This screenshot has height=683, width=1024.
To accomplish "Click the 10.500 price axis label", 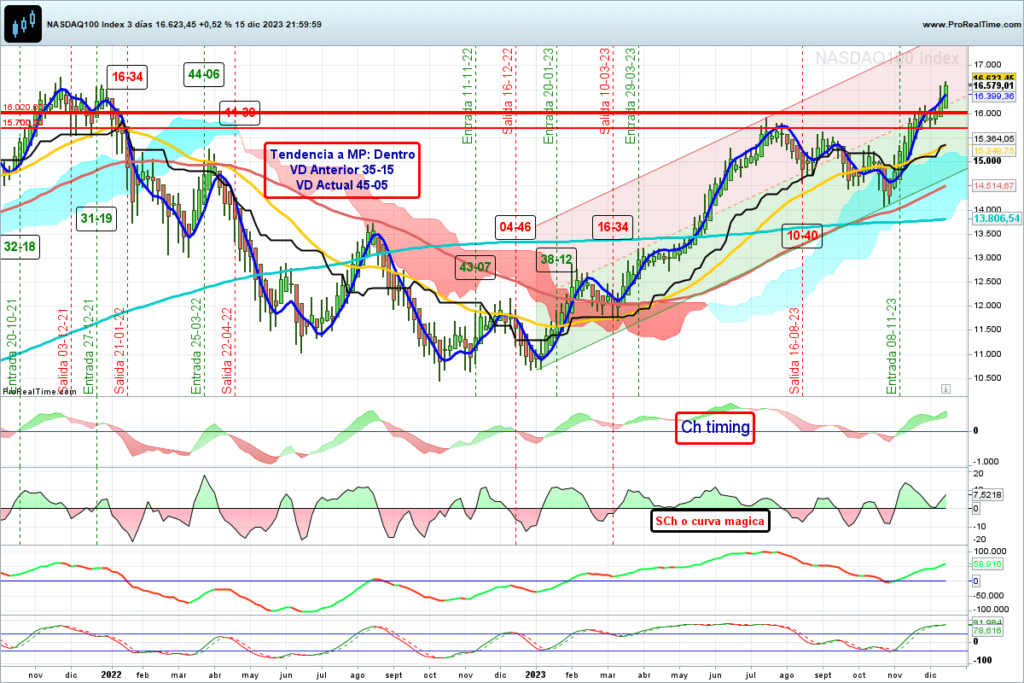I will (x=987, y=378).
